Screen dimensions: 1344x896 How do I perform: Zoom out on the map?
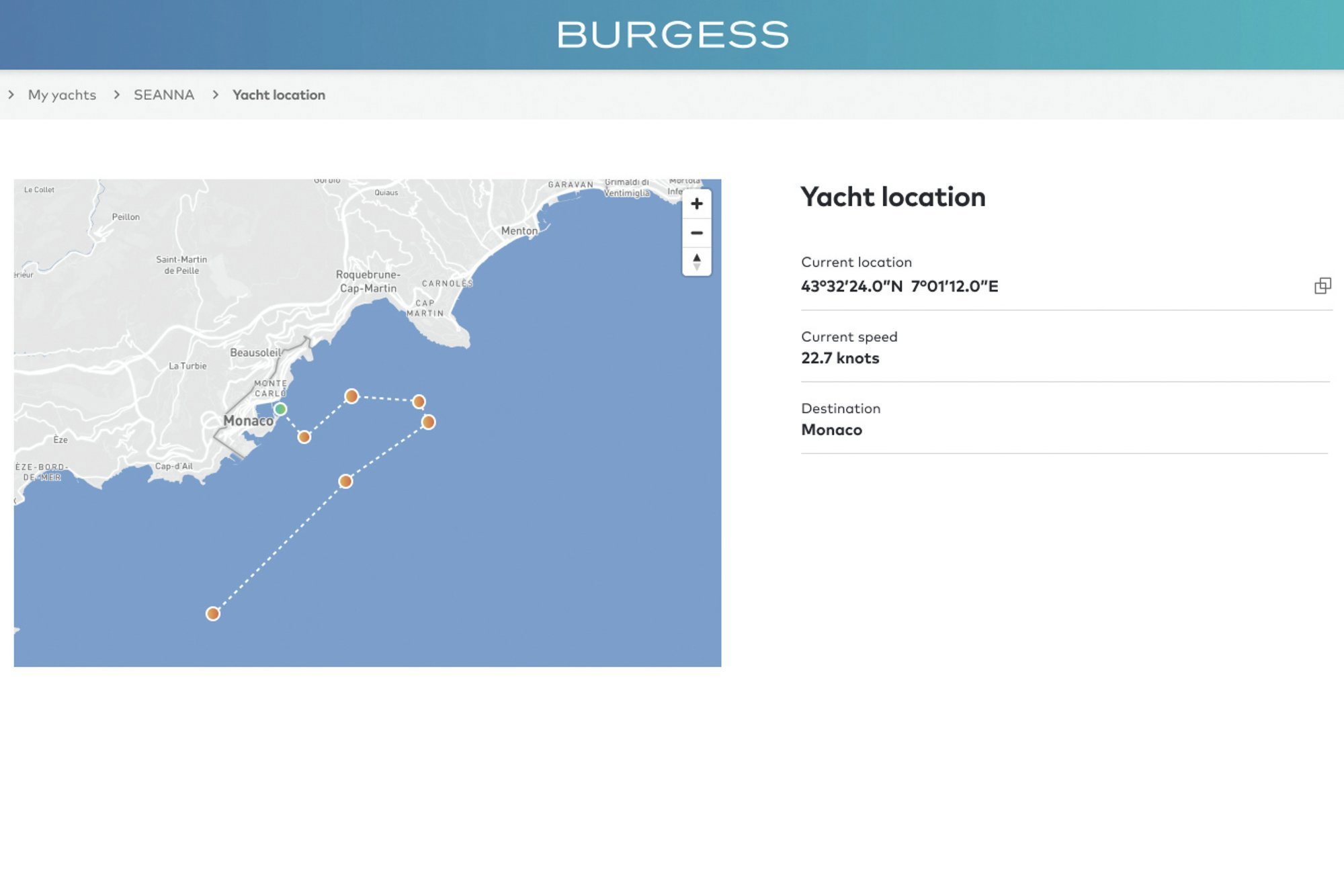(697, 233)
